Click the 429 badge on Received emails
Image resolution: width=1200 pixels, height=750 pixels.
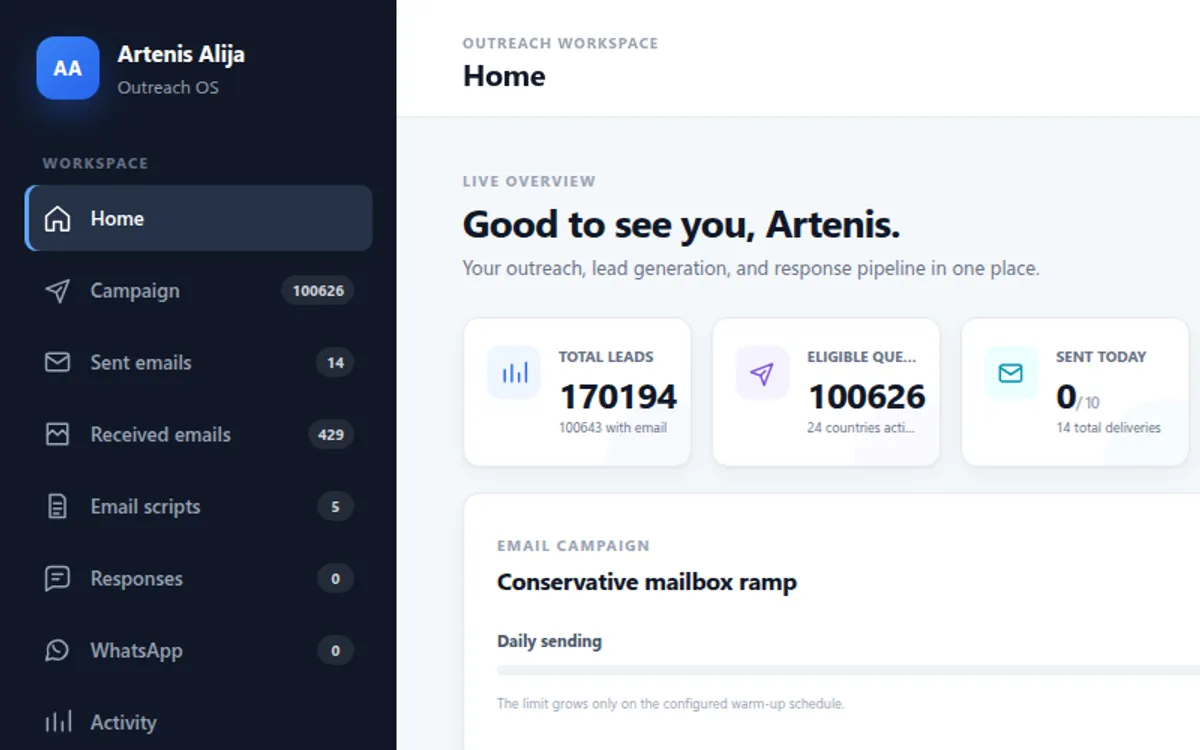(331, 435)
